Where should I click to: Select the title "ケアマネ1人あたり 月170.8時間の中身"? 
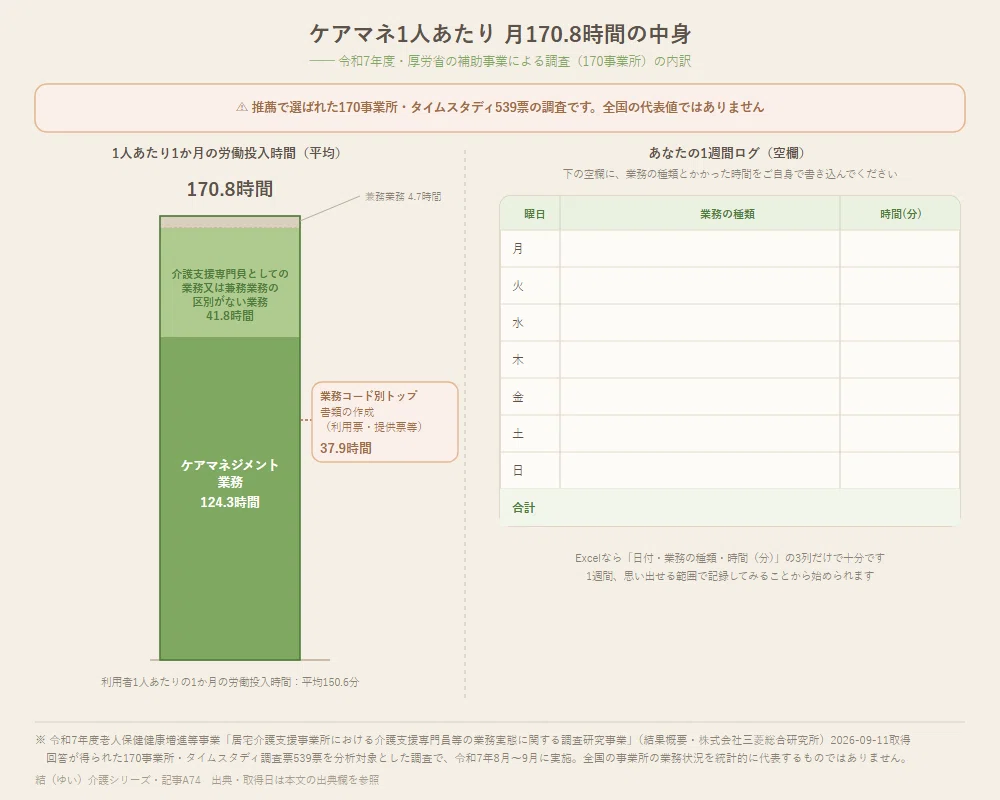click(x=500, y=34)
